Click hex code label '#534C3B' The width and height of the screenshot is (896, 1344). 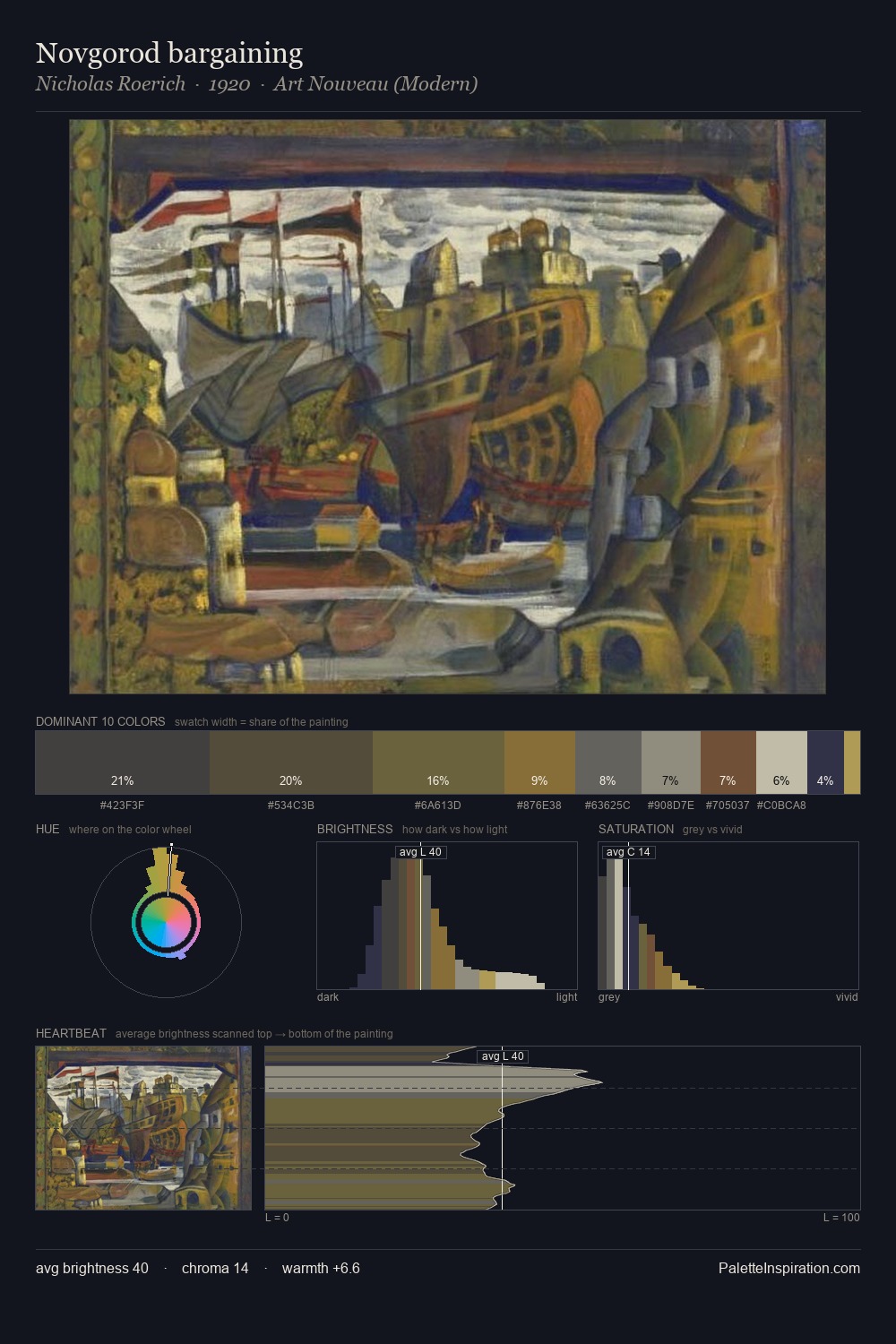point(291,805)
